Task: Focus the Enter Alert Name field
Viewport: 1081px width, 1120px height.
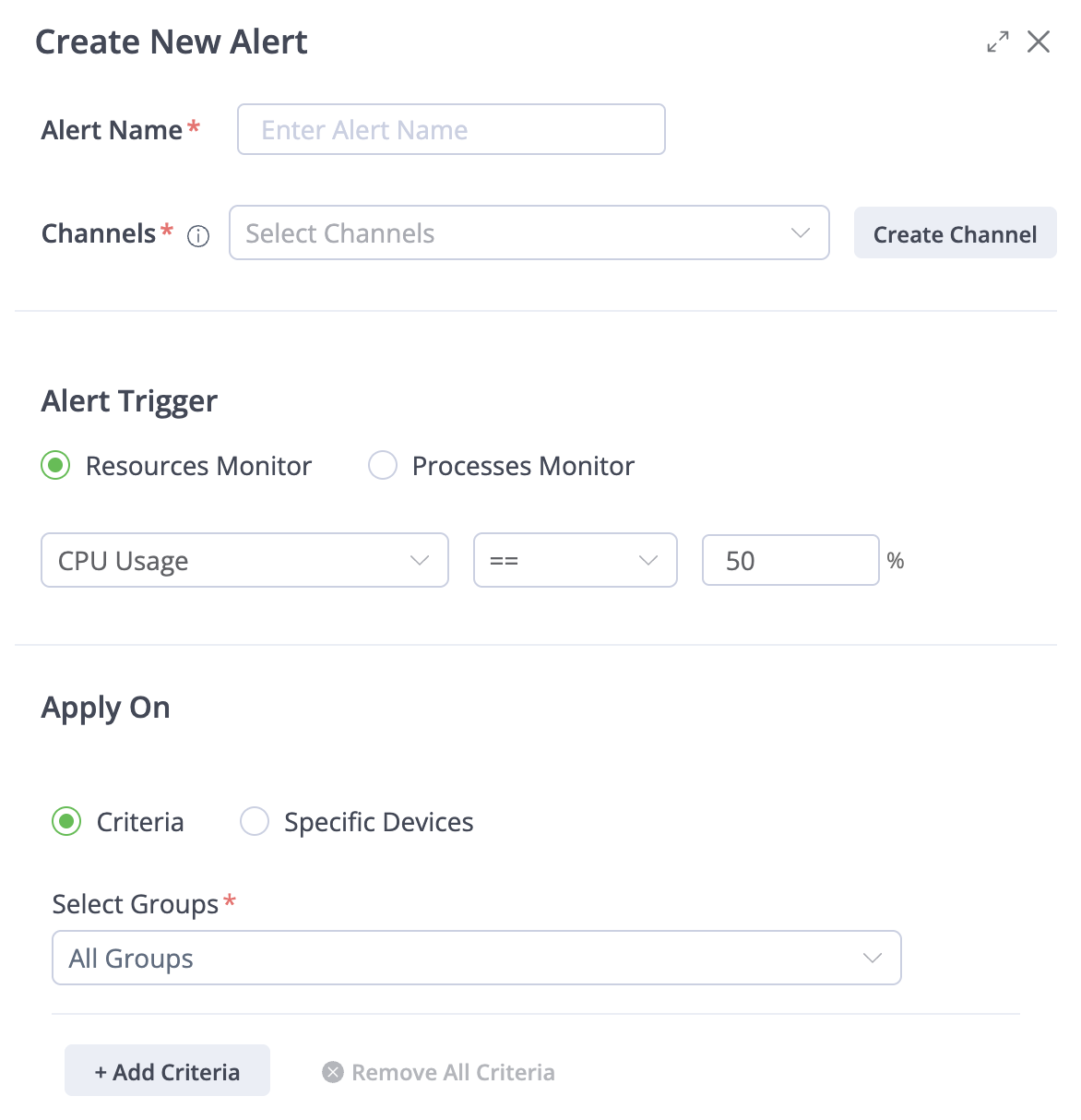Action: (x=451, y=130)
